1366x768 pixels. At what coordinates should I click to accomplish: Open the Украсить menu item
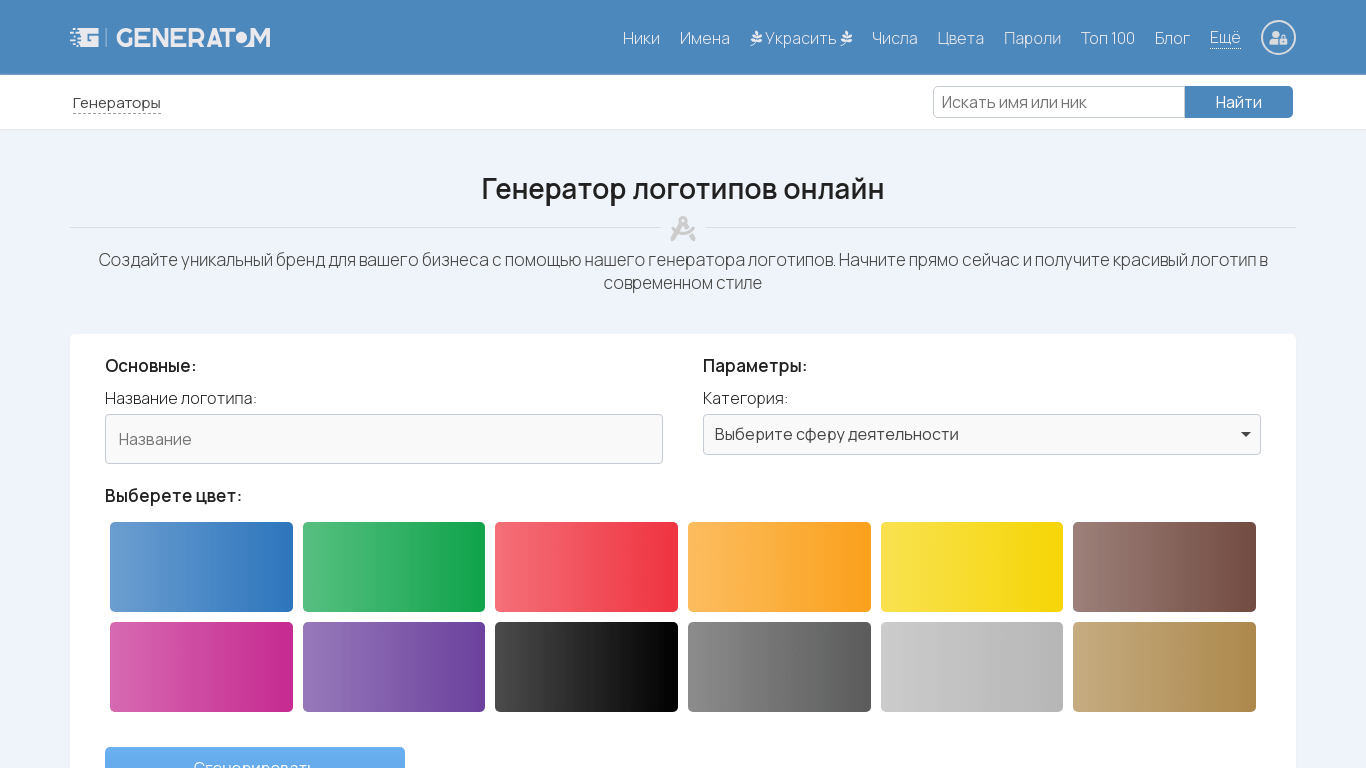point(800,38)
